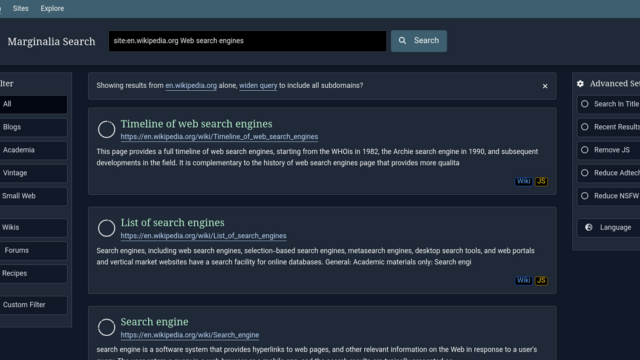The height and width of the screenshot is (360, 640).
Task: Enable the Recent Results option
Action: pyautogui.click(x=609, y=127)
